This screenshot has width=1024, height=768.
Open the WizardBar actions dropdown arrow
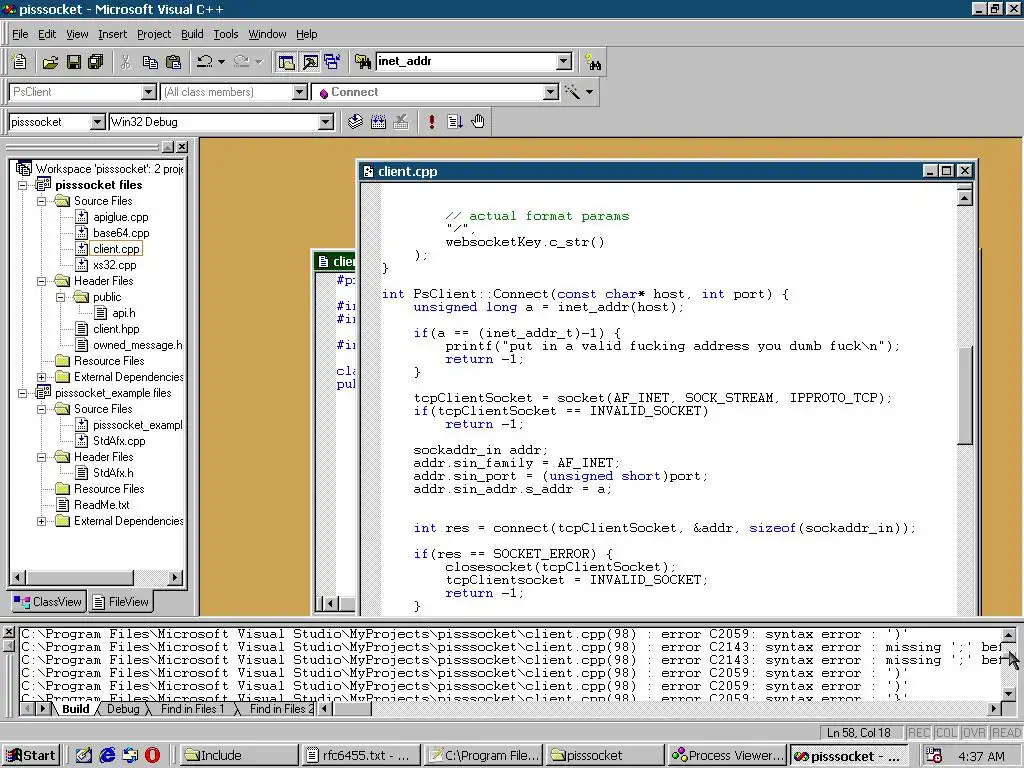[589, 92]
